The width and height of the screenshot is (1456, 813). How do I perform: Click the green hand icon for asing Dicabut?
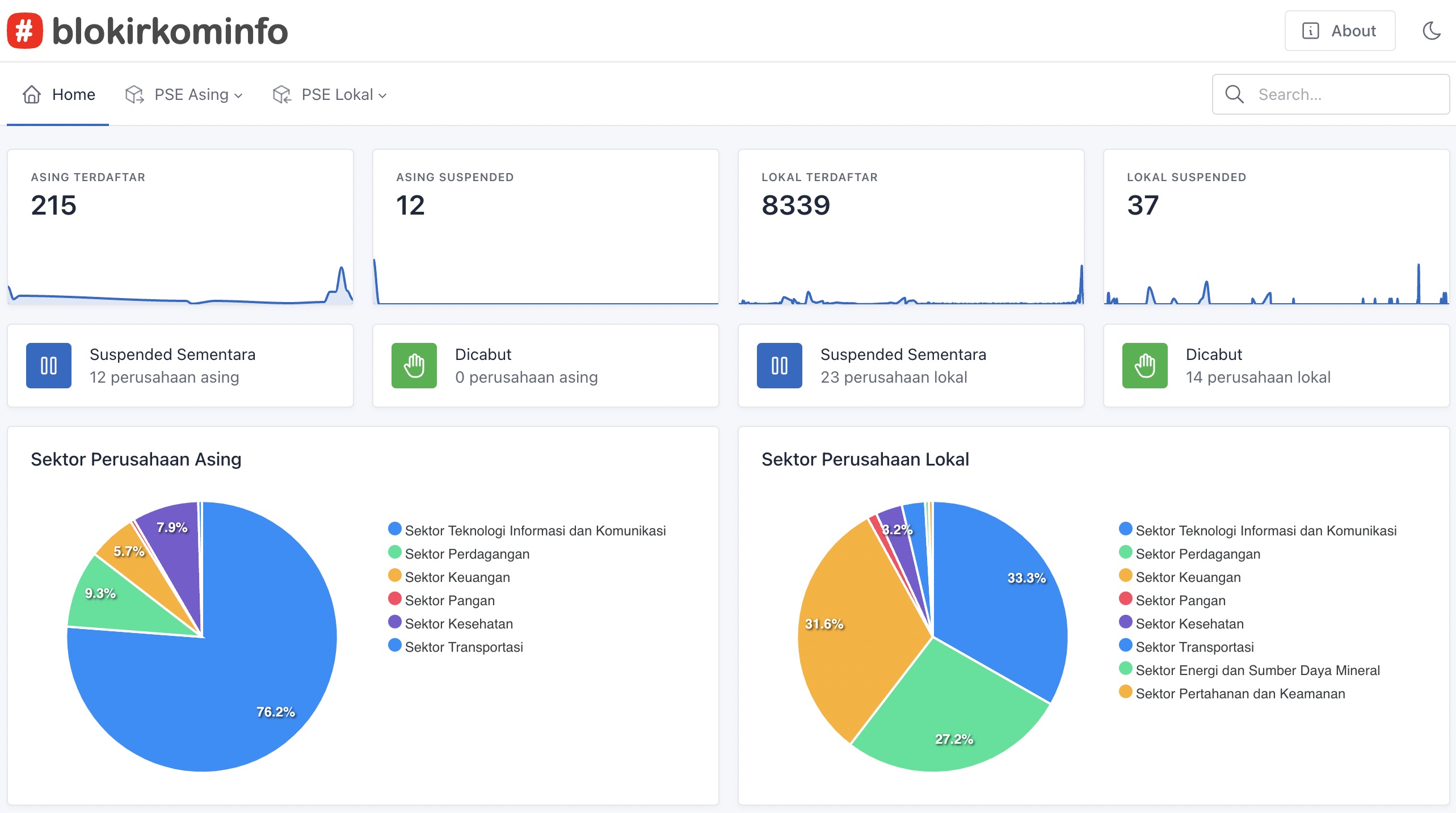(414, 366)
